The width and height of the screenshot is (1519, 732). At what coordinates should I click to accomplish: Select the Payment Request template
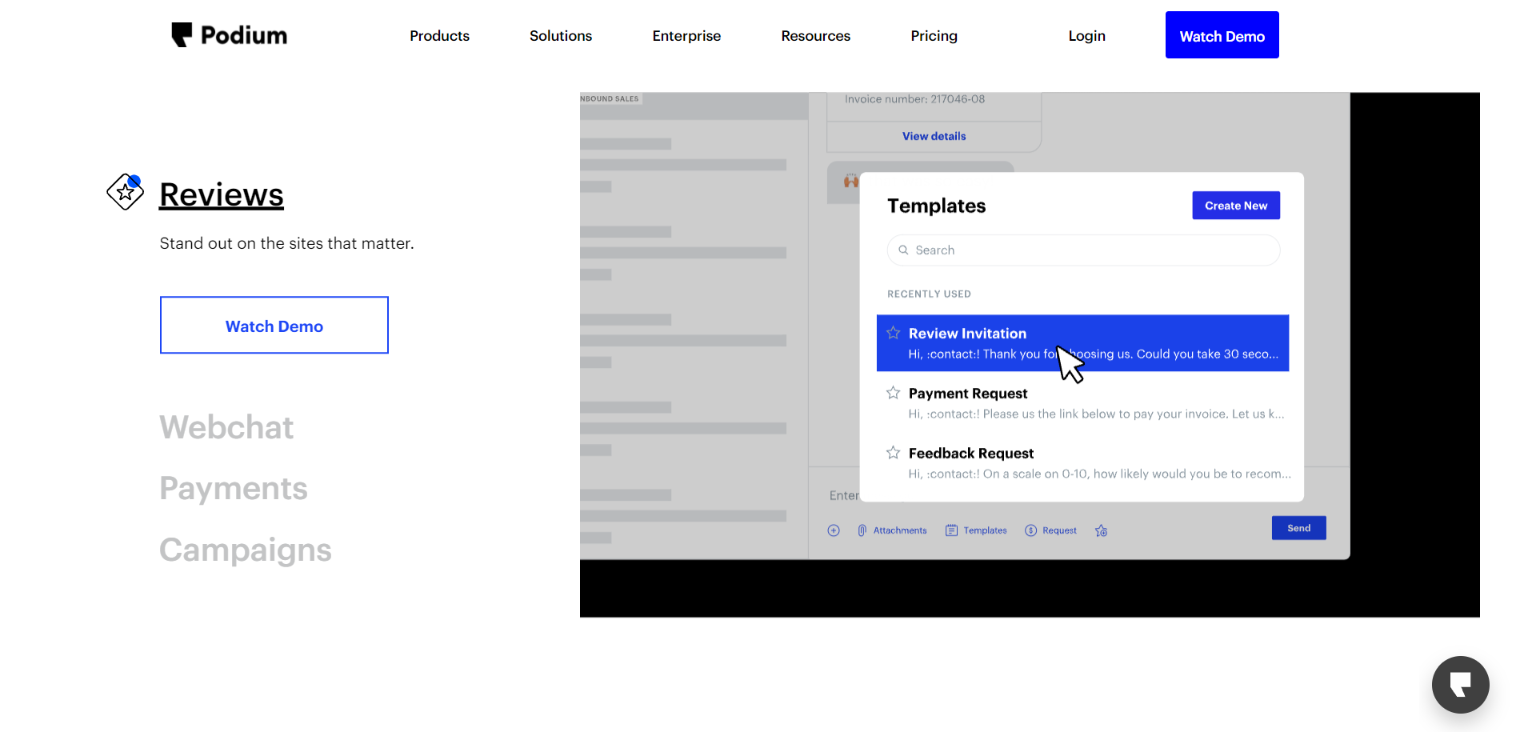[1083, 403]
